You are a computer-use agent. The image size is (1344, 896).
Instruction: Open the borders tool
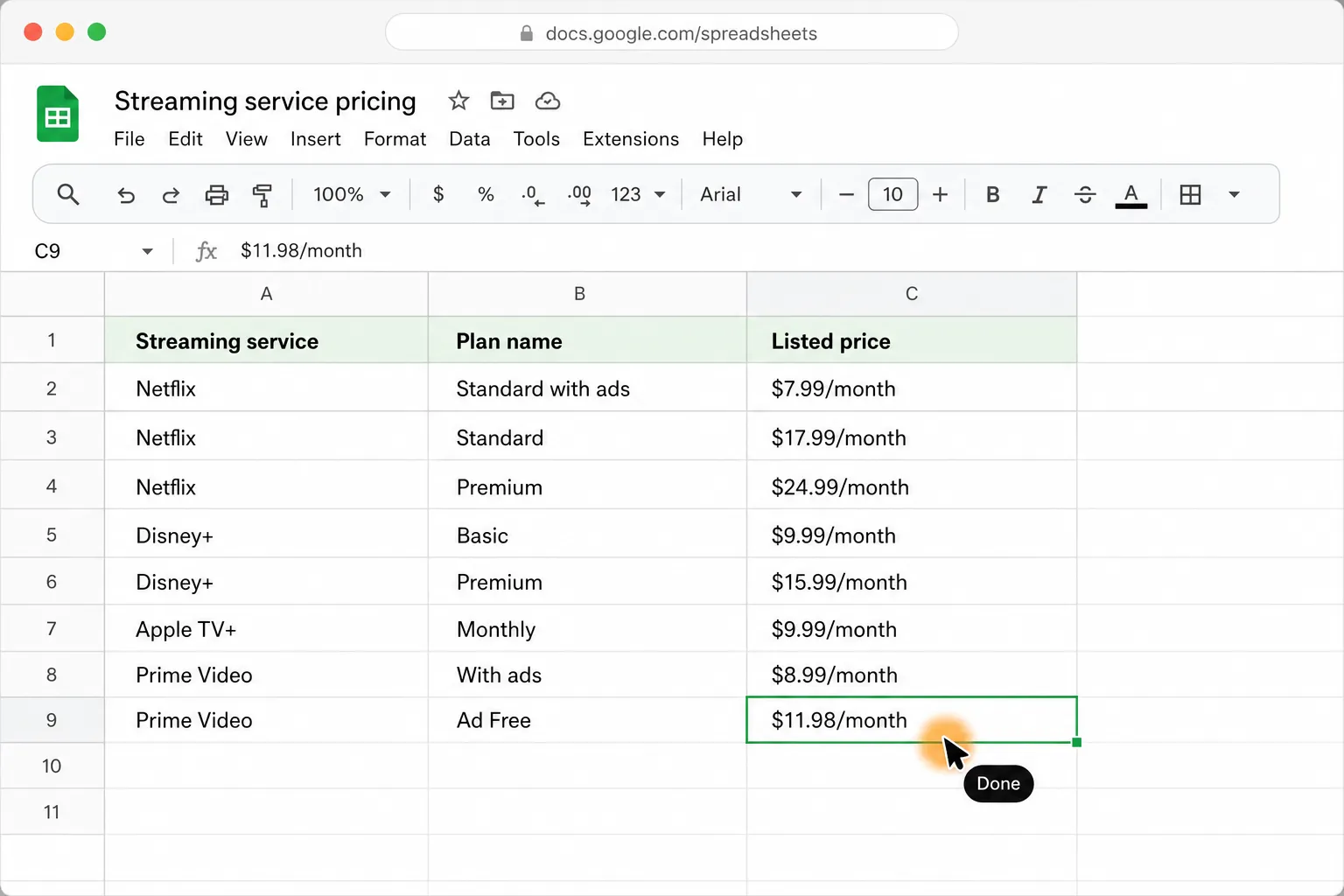(x=1190, y=194)
